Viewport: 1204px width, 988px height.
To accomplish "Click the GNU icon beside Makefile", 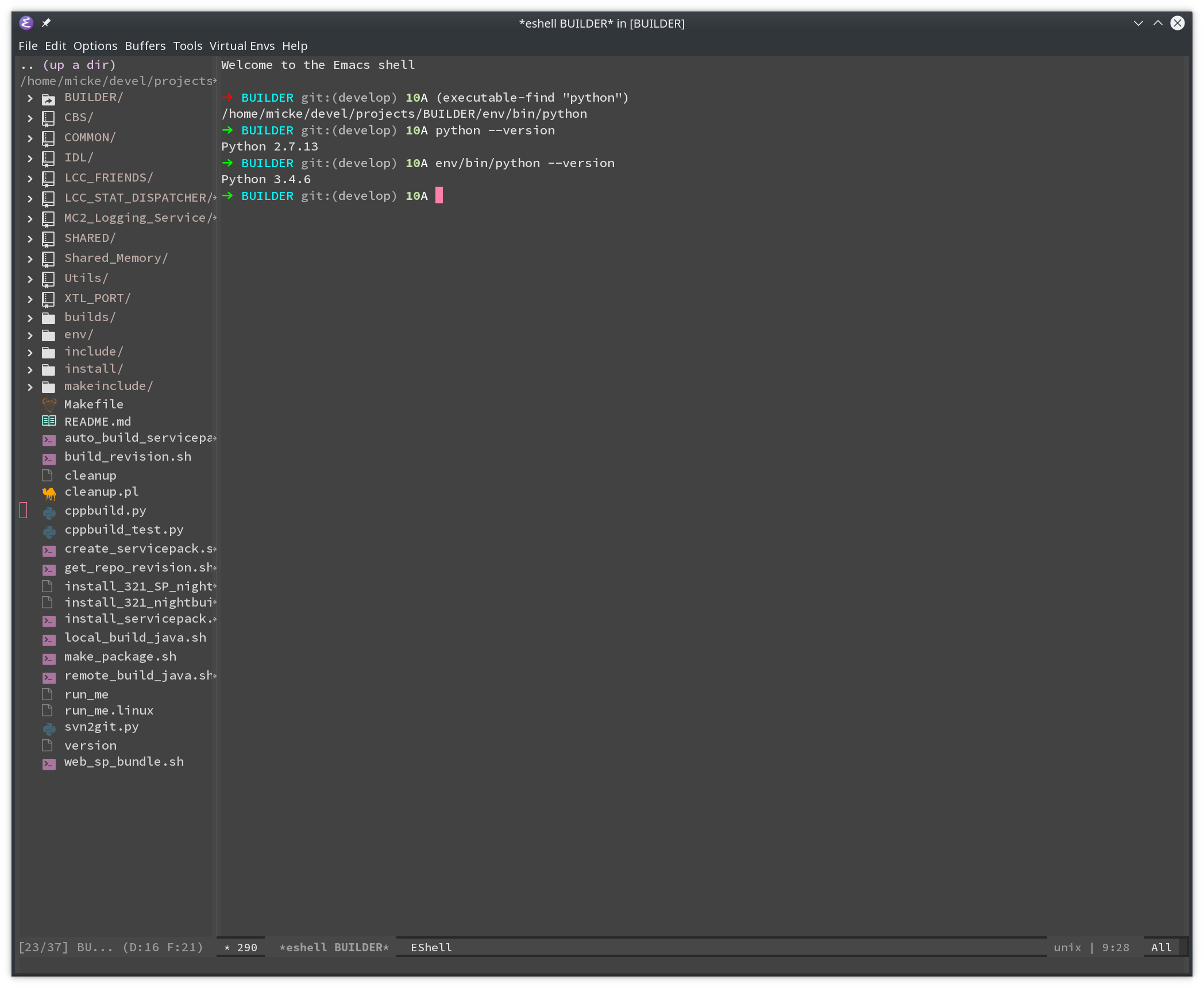I will (x=48, y=404).
